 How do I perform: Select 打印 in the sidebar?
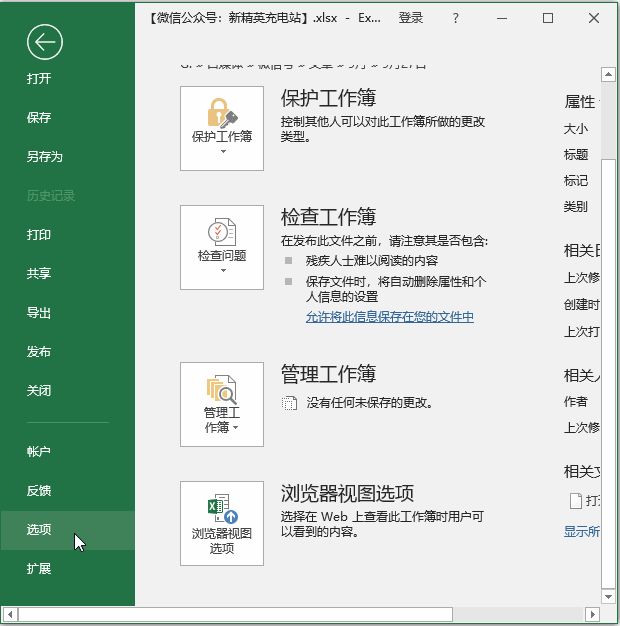[x=39, y=235]
